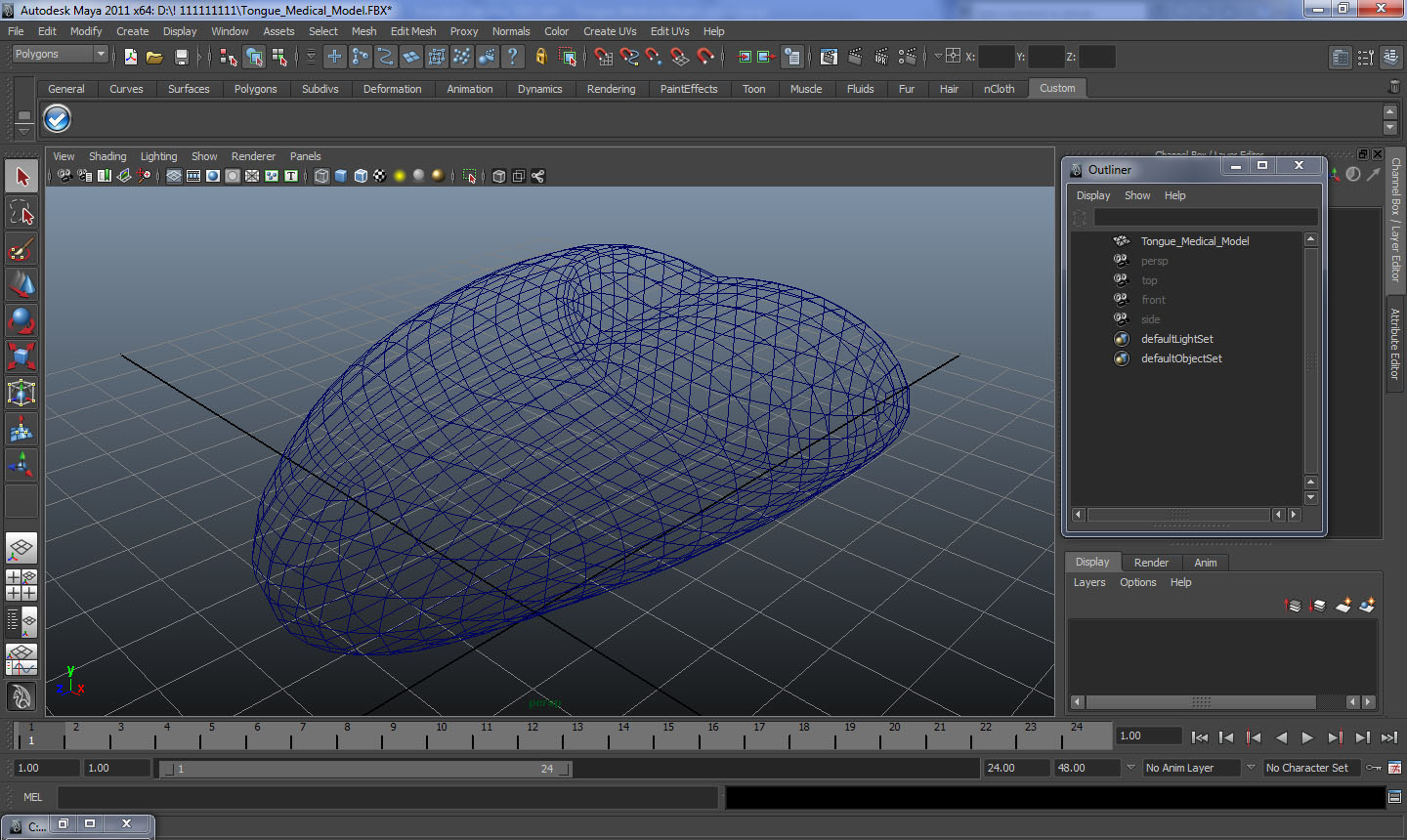Select the Show Manipulator tool
The height and width of the screenshot is (840, 1407).
coord(21,465)
